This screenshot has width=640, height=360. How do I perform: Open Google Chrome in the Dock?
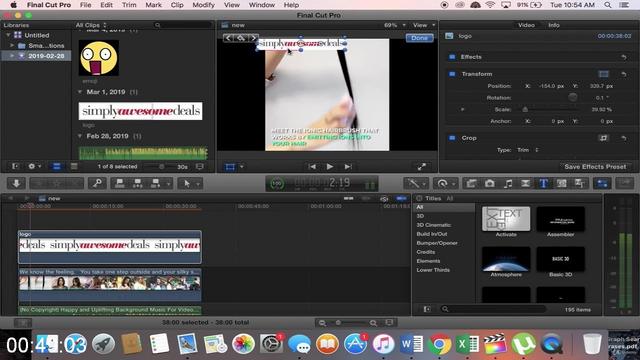(x=439, y=344)
